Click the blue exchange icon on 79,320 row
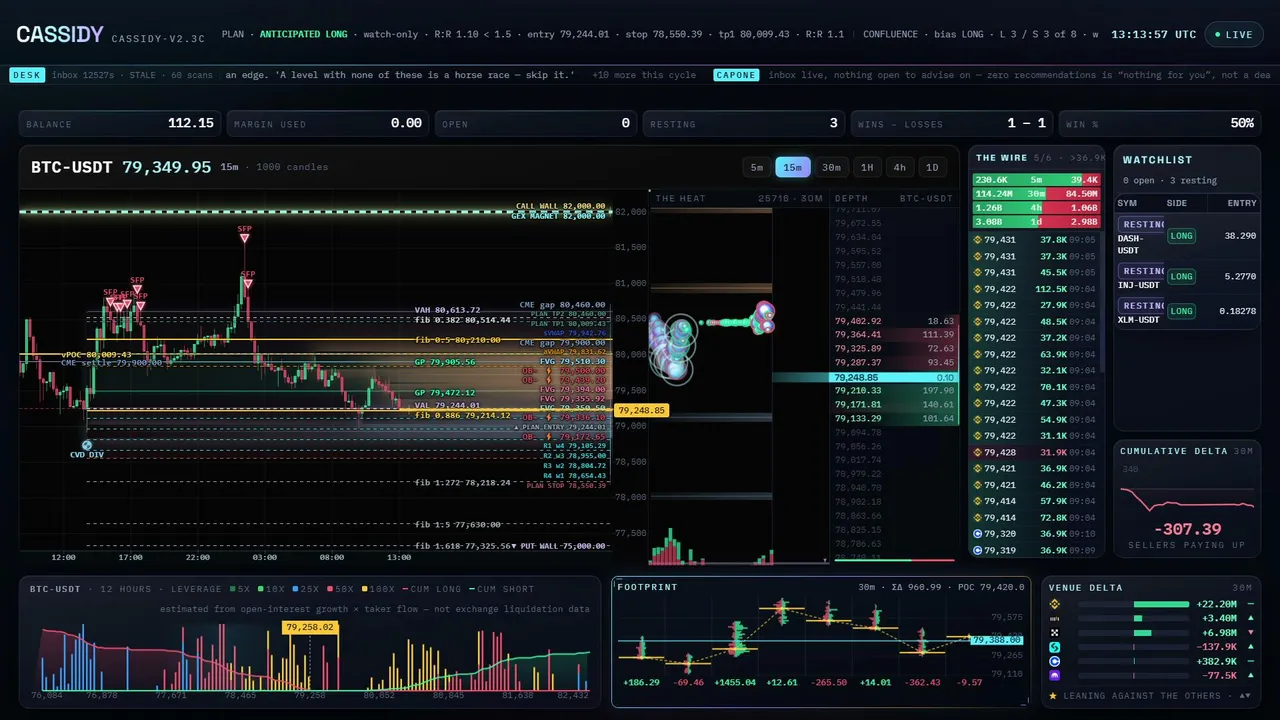This screenshot has height=720, width=1280. tap(978, 534)
